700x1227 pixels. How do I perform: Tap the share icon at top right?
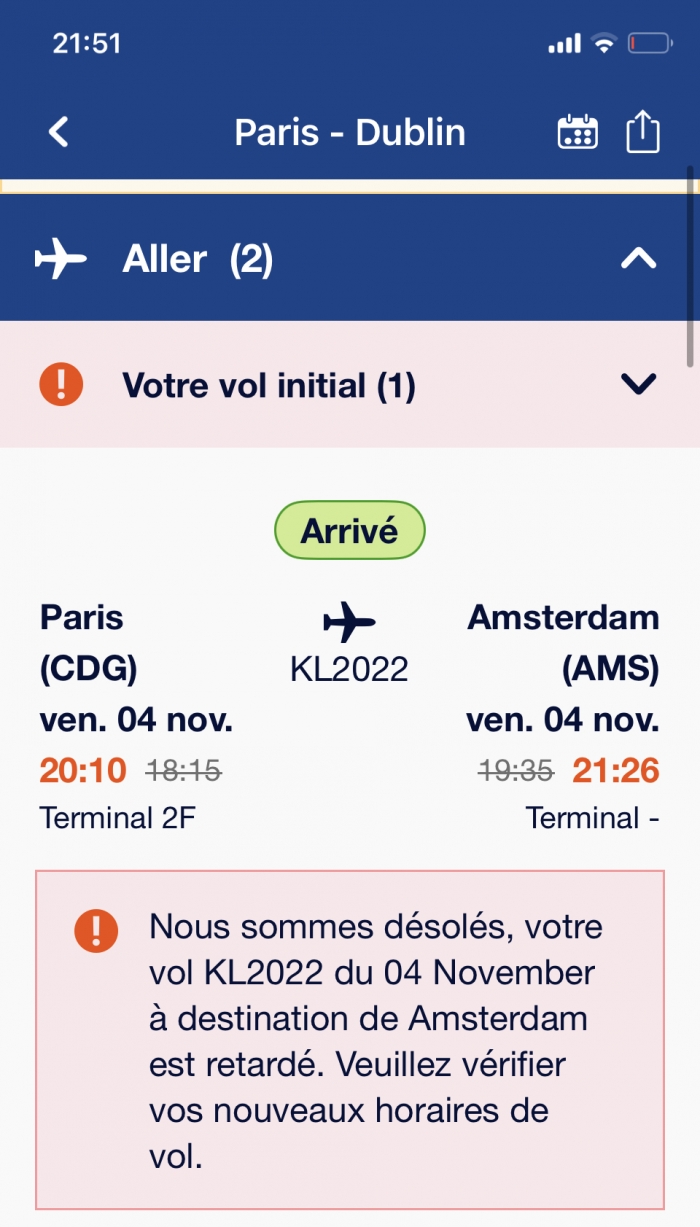(643, 131)
